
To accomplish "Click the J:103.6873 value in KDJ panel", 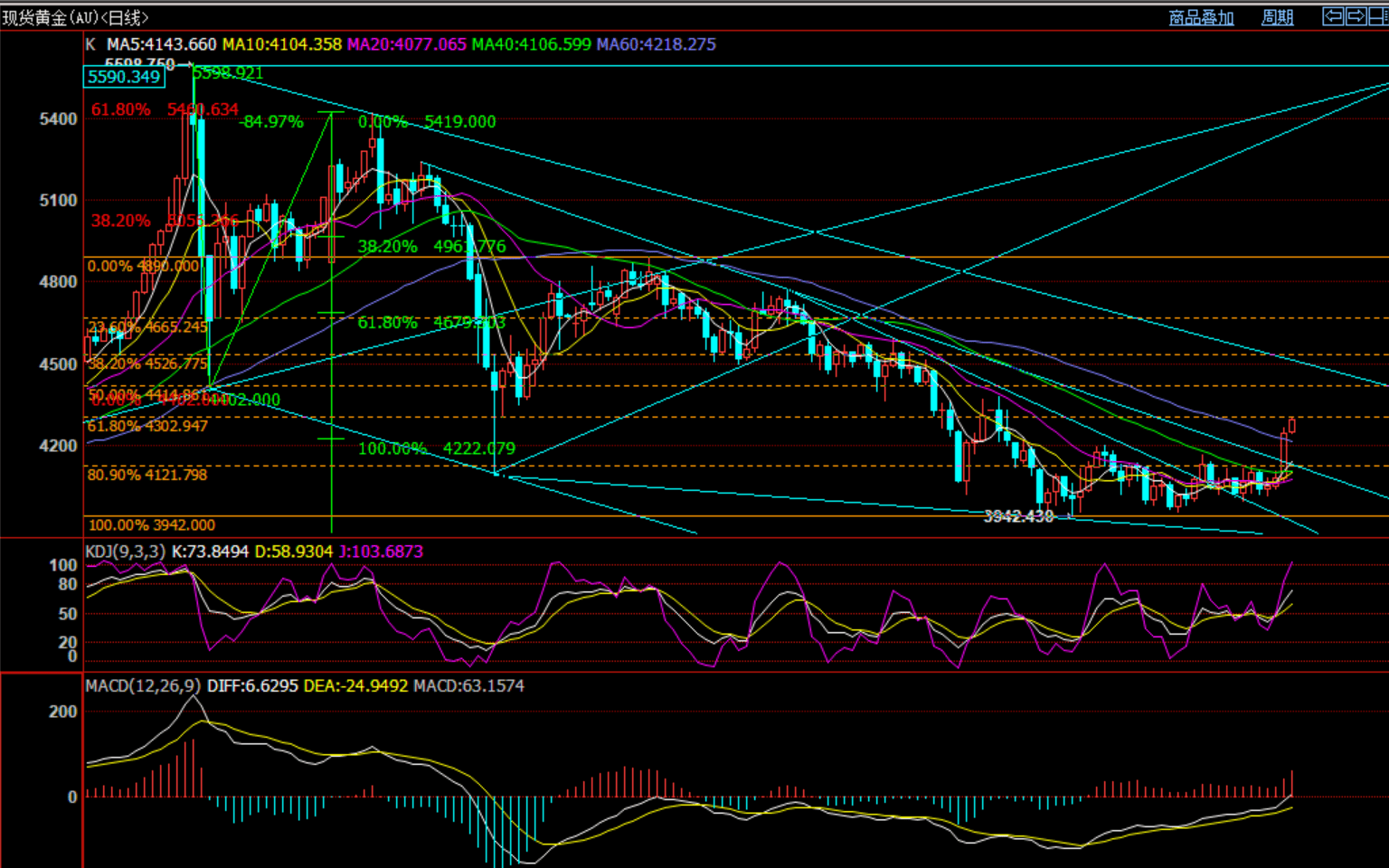I will tap(381, 552).
